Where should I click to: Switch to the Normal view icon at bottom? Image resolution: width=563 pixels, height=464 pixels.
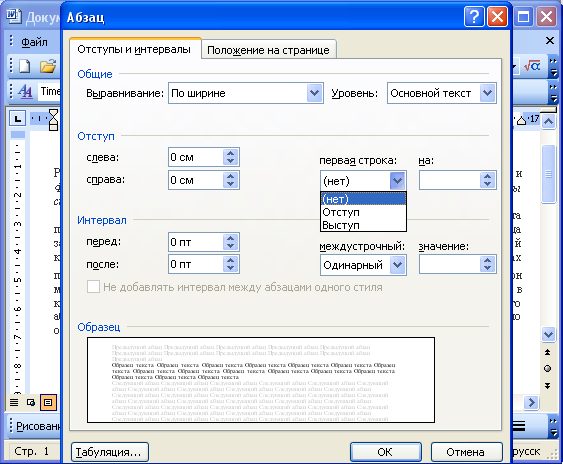(14, 403)
